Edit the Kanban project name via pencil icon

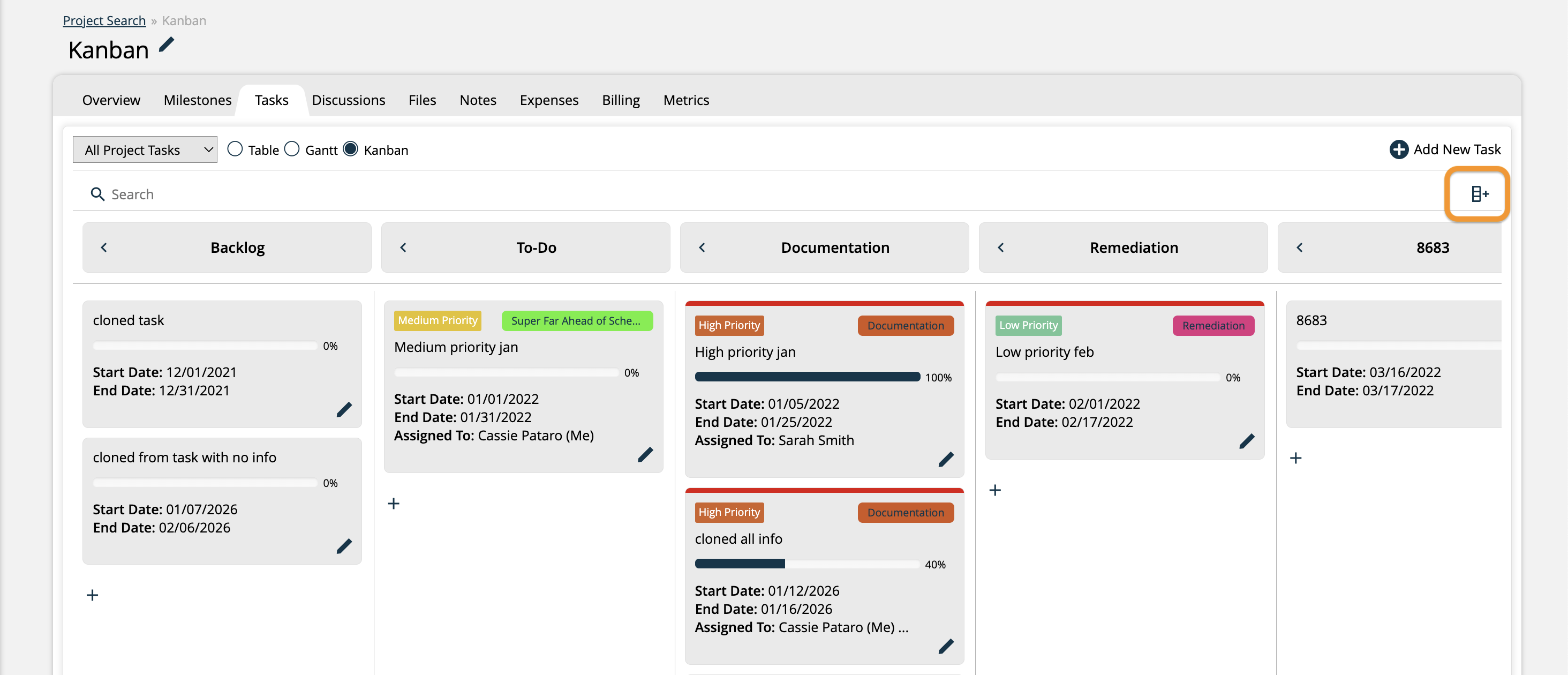tap(165, 44)
